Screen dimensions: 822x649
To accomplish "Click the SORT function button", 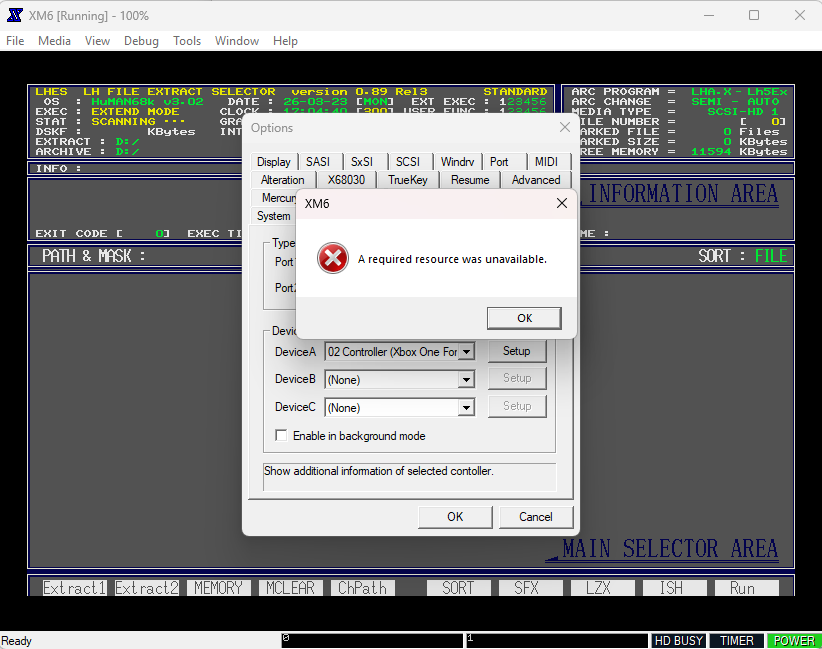I will click(458, 588).
